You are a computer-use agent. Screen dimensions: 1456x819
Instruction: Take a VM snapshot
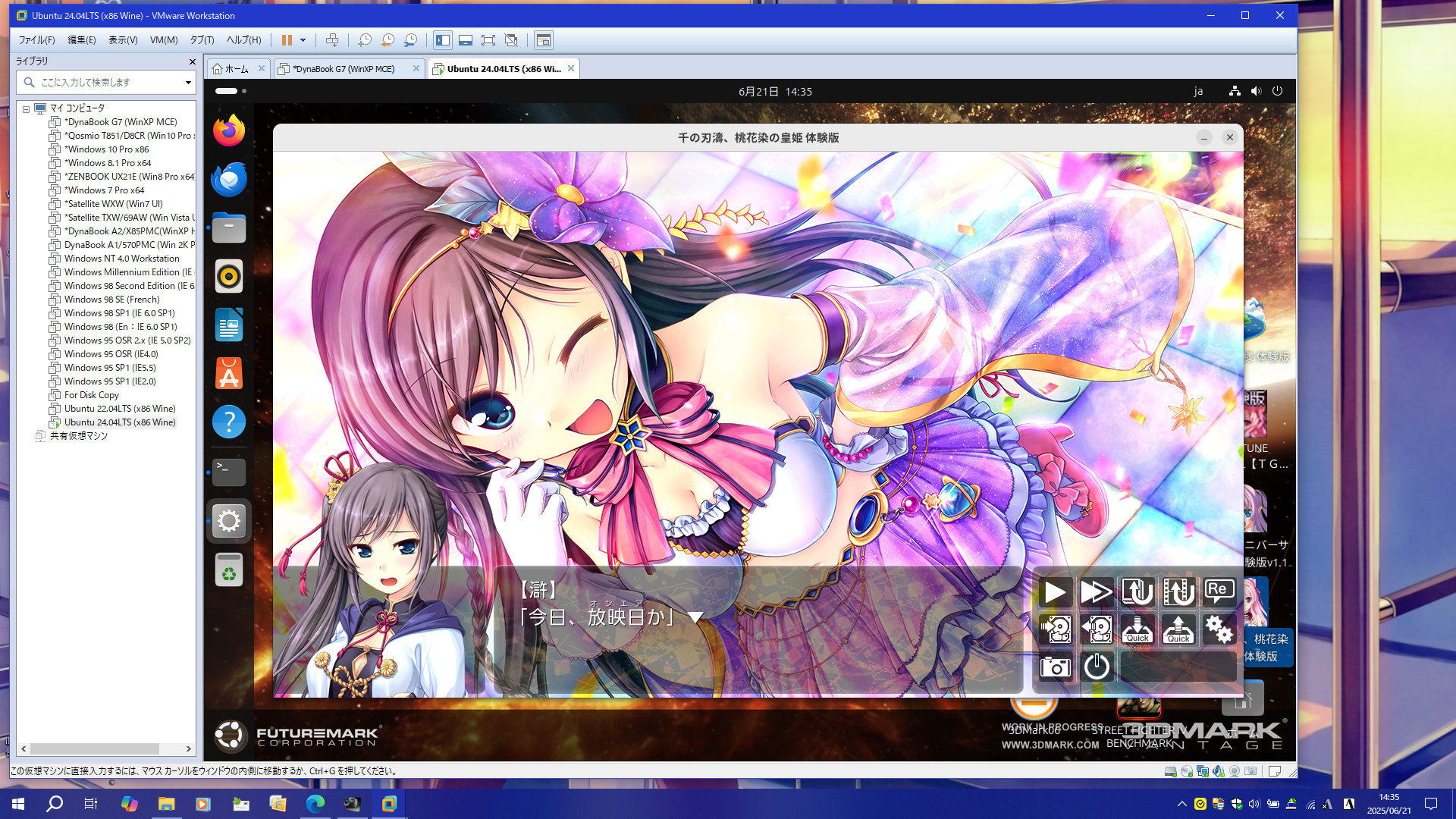coord(365,40)
